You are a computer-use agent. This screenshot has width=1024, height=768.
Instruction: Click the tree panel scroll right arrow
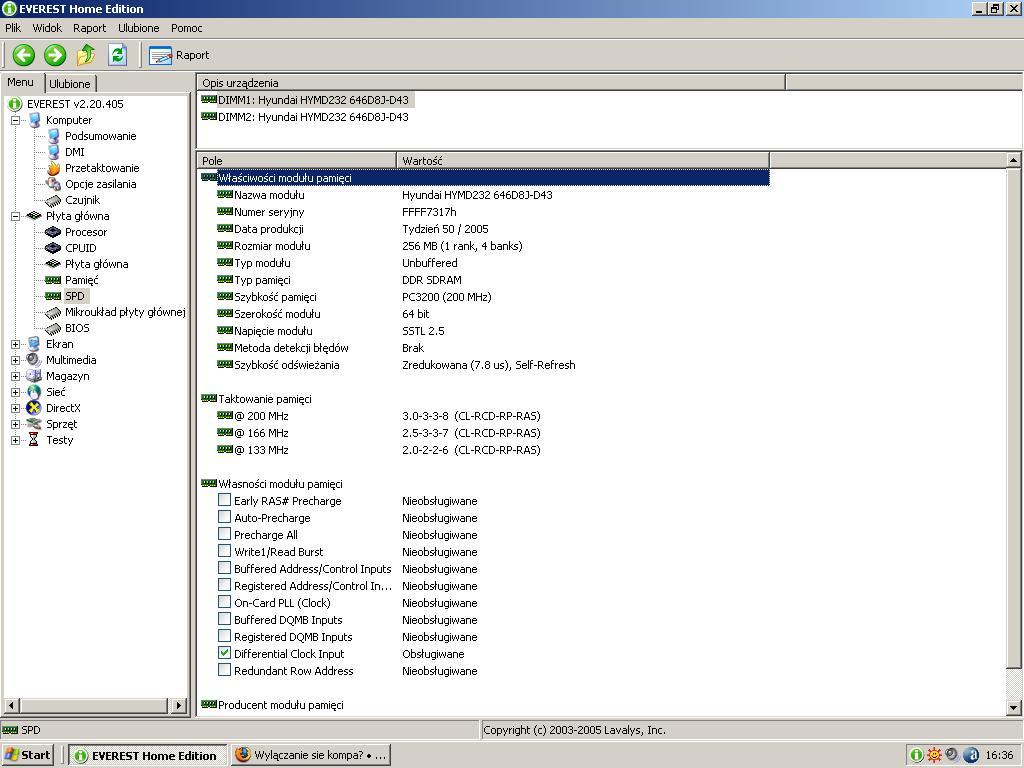179,705
